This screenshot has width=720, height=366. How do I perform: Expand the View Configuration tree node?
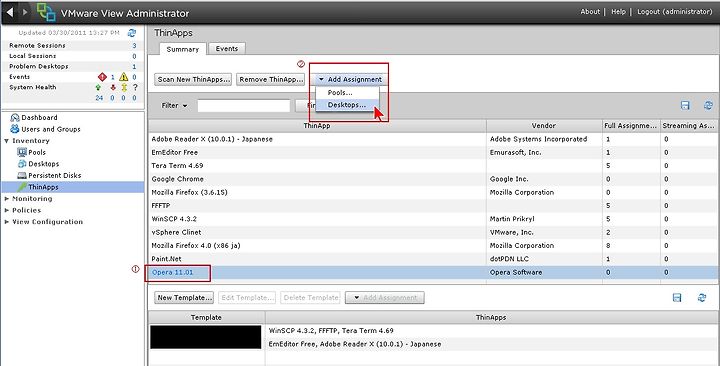point(6,221)
